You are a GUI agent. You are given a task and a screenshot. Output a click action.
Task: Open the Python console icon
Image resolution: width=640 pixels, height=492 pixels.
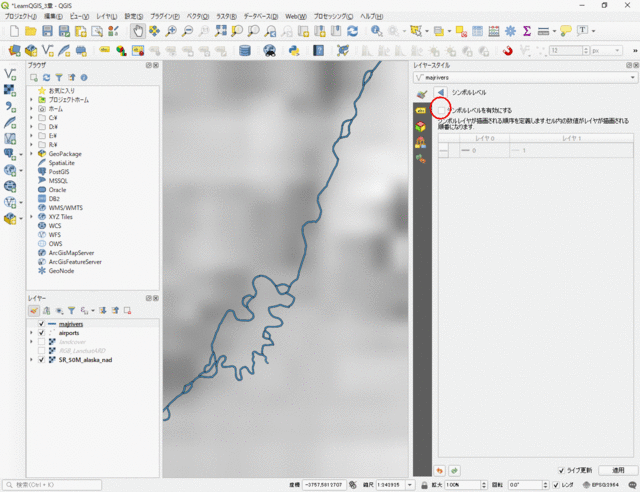[x=294, y=51]
